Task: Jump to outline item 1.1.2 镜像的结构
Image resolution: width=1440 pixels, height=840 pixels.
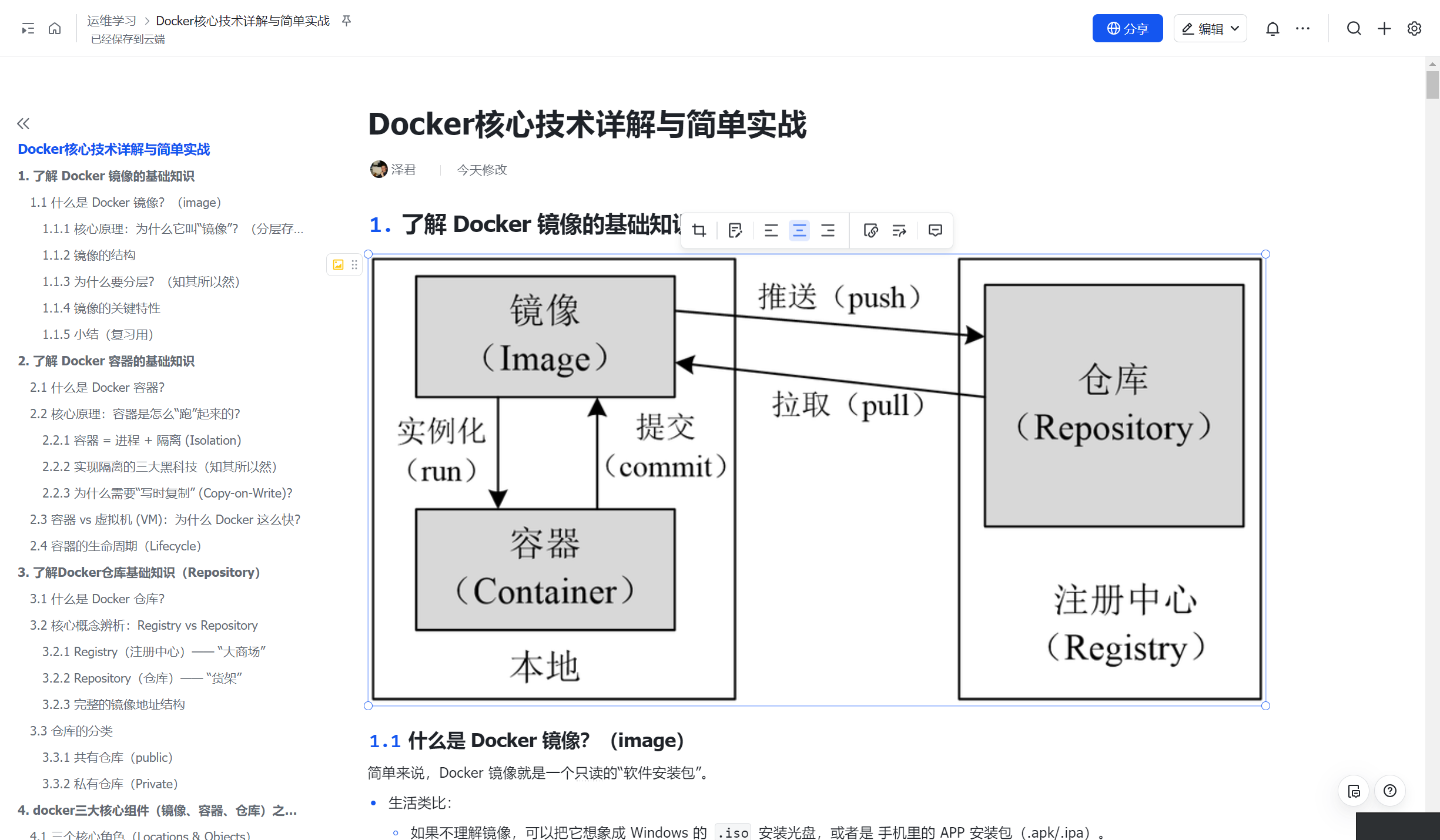Action: click(x=89, y=255)
